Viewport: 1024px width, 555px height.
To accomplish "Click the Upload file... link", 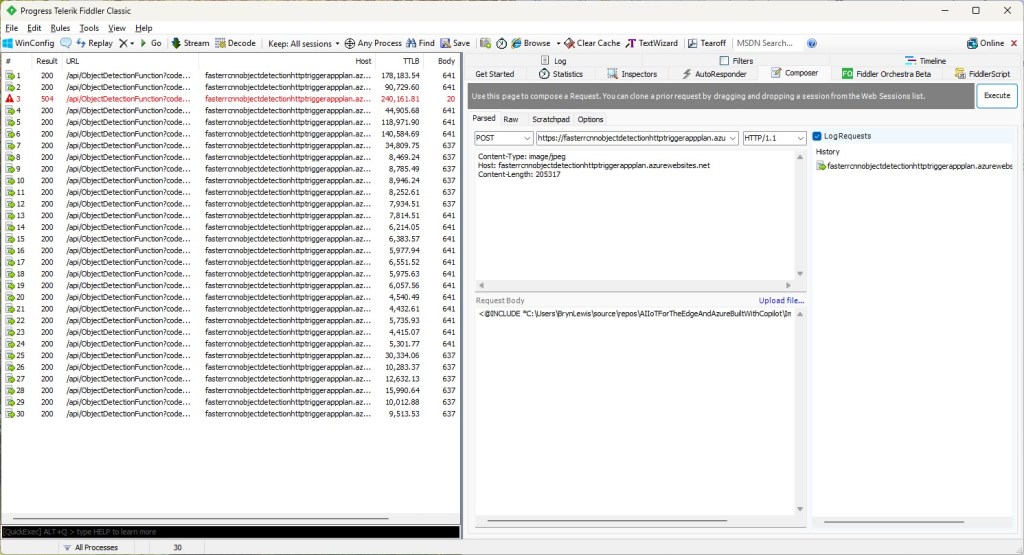I will point(781,300).
